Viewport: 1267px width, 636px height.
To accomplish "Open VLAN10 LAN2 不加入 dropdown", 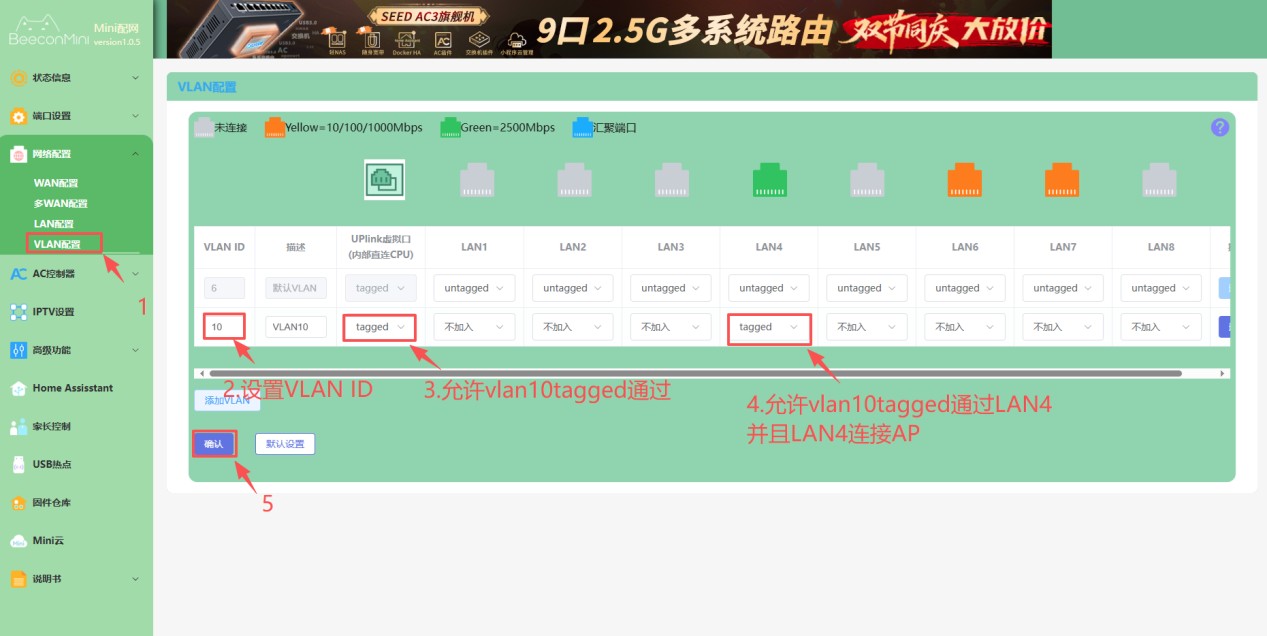I will pyautogui.click(x=573, y=327).
